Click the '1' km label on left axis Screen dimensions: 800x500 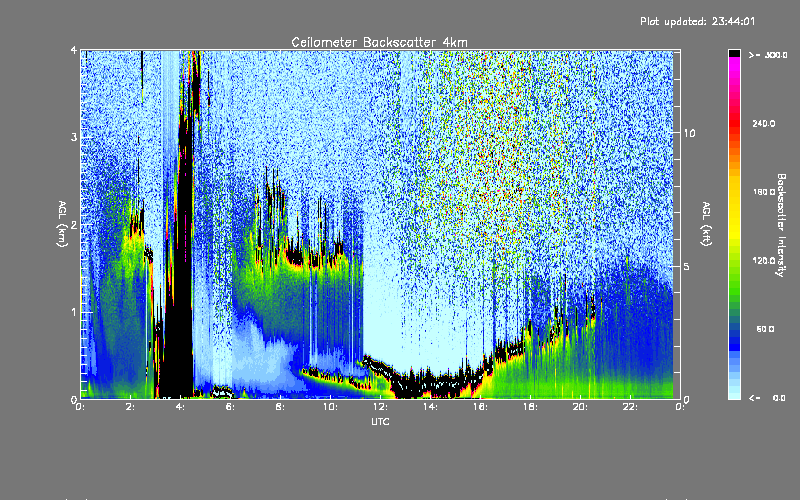coord(74,312)
